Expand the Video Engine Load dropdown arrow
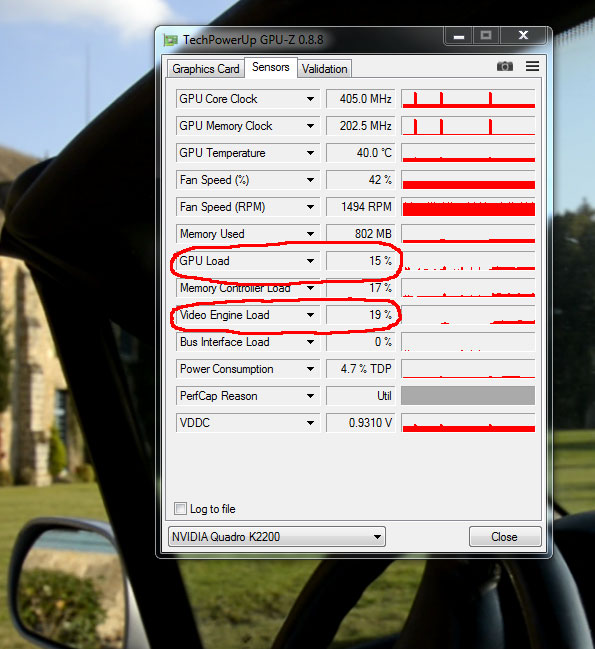This screenshot has height=649, width=595. coord(310,315)
